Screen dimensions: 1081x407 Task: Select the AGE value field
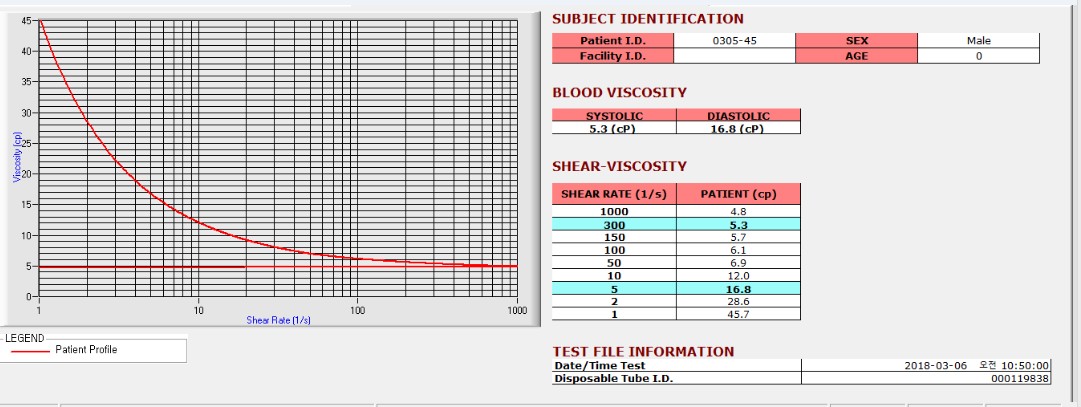coord(978,56)
